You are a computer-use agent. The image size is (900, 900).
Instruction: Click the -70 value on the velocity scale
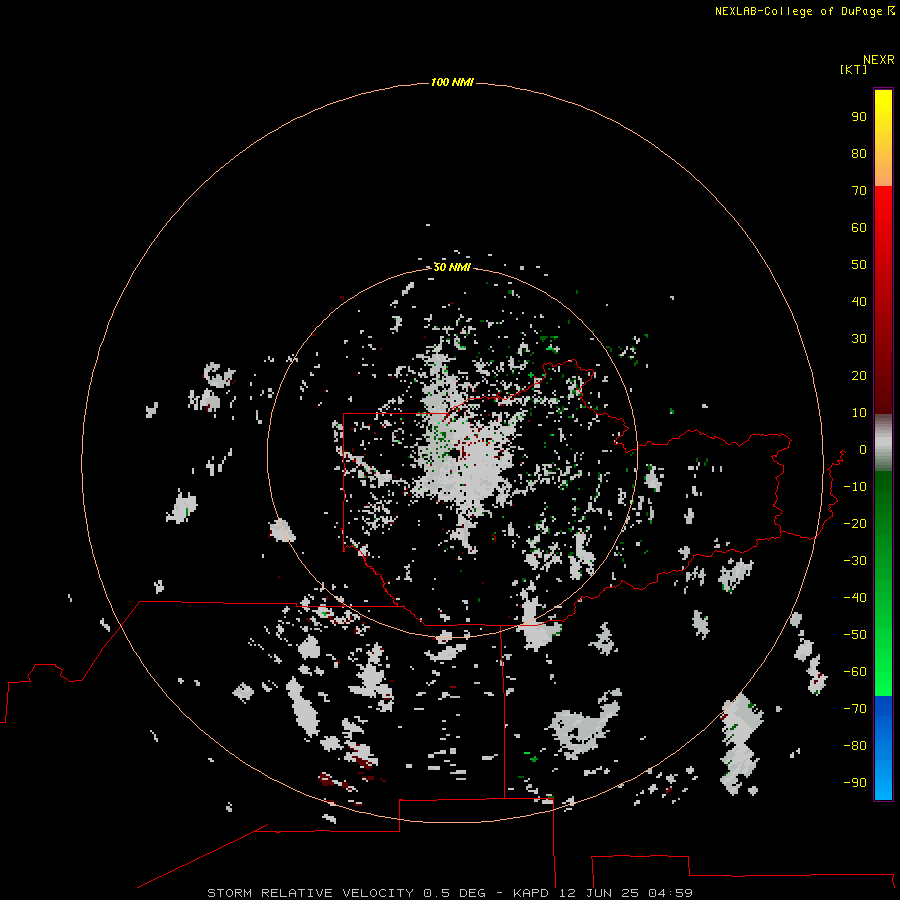click(855, 709)
